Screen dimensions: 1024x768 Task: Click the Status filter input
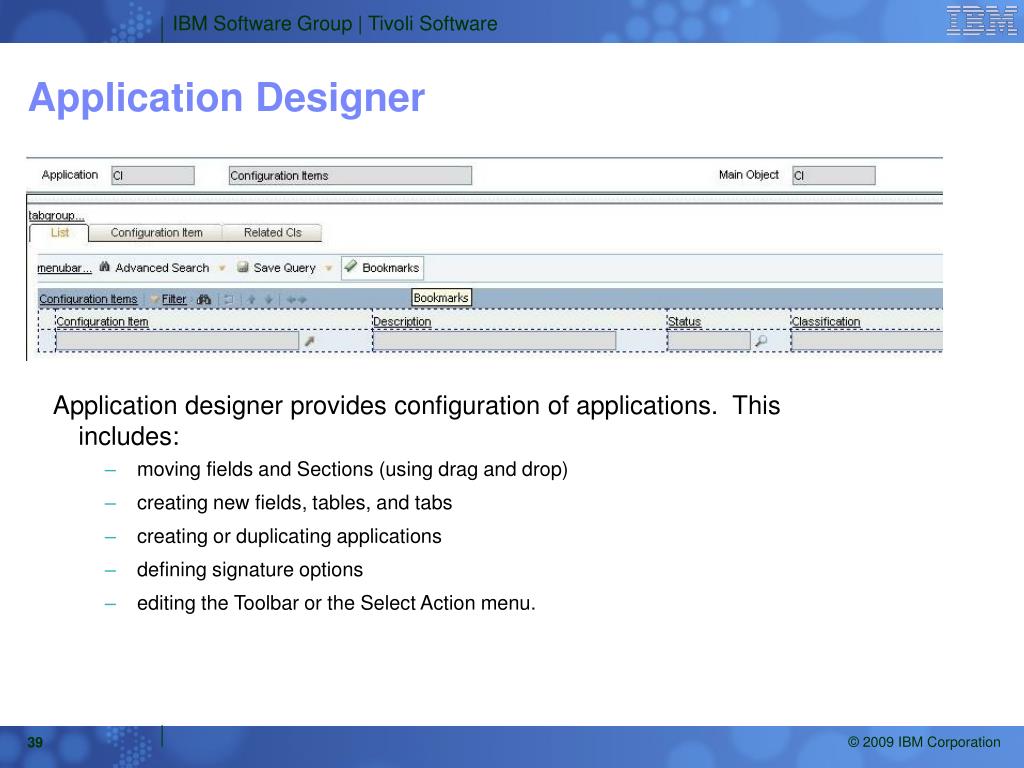pos(709,340)
